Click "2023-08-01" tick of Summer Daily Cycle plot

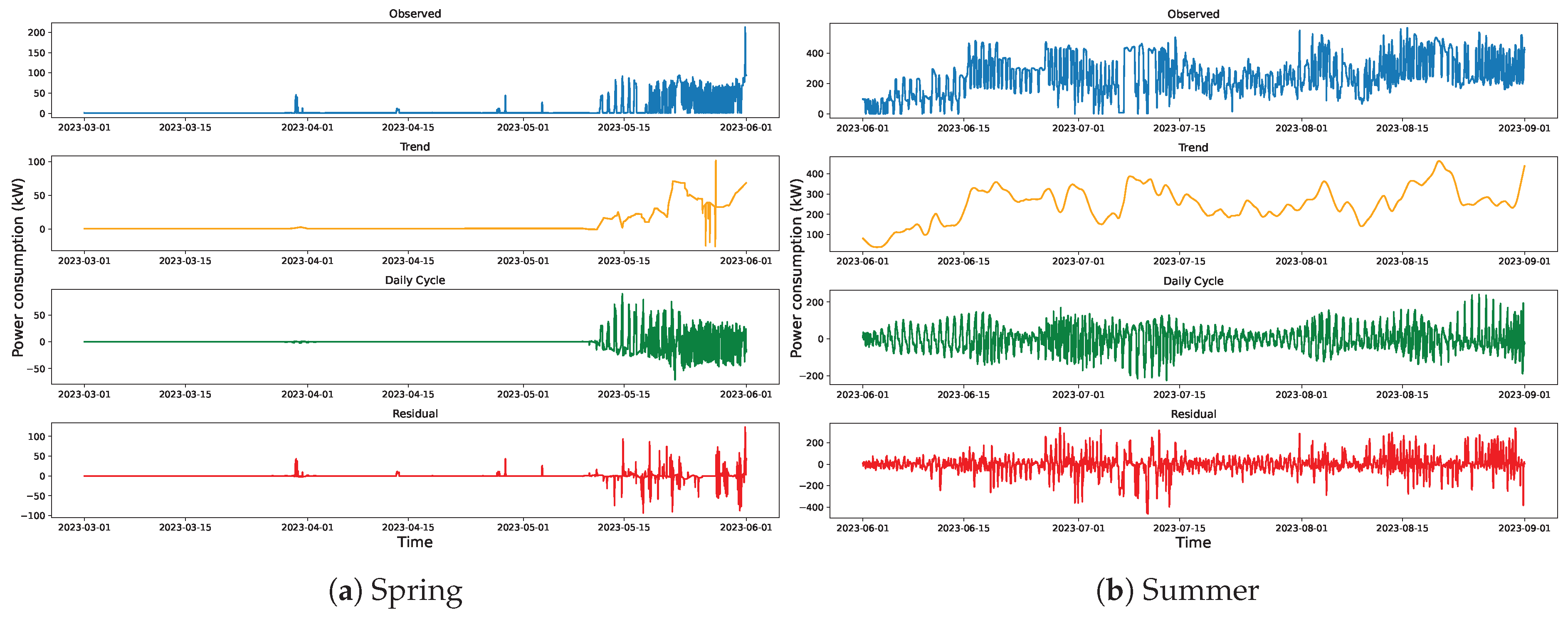[1301, 394]
